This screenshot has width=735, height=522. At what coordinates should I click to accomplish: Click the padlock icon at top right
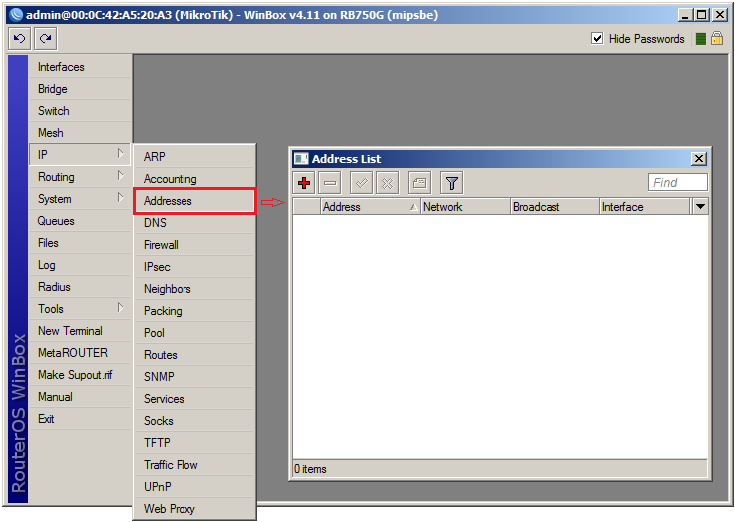pyautogui.click(x=717, y=39)
